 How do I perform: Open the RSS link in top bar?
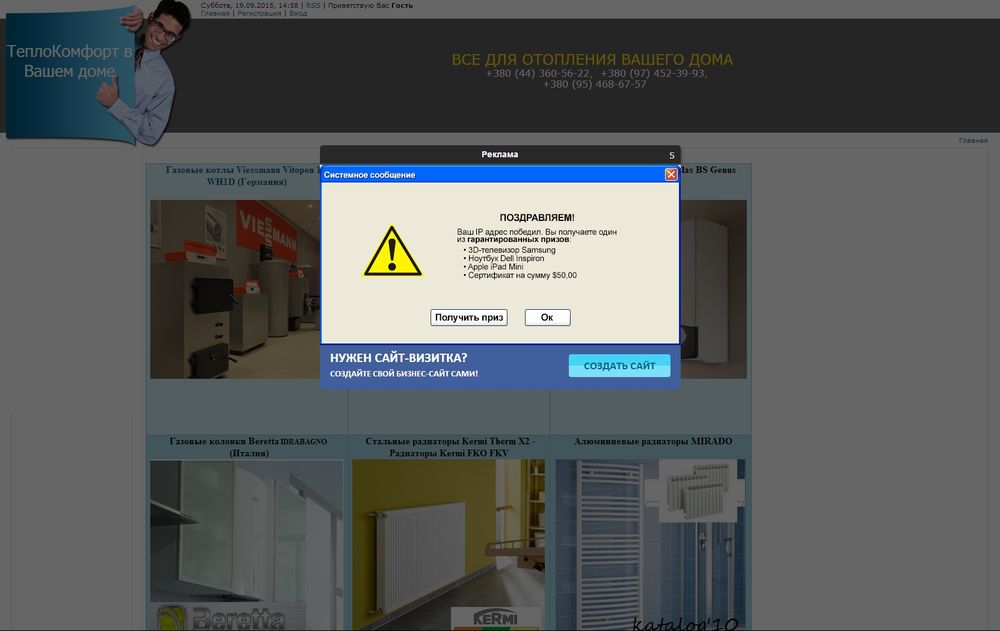point(313,5)
